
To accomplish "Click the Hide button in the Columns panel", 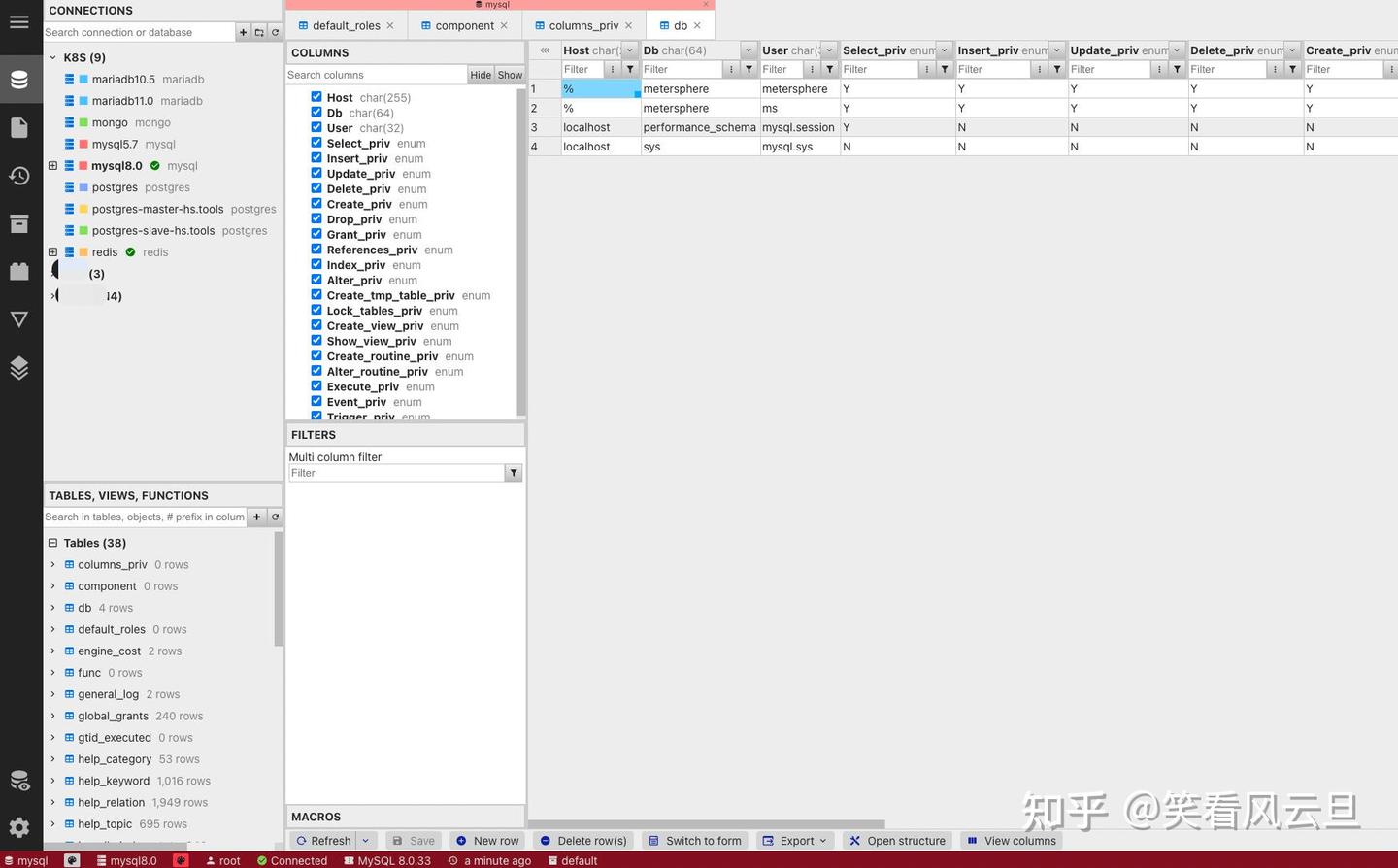I will click(x=481, y=74).
